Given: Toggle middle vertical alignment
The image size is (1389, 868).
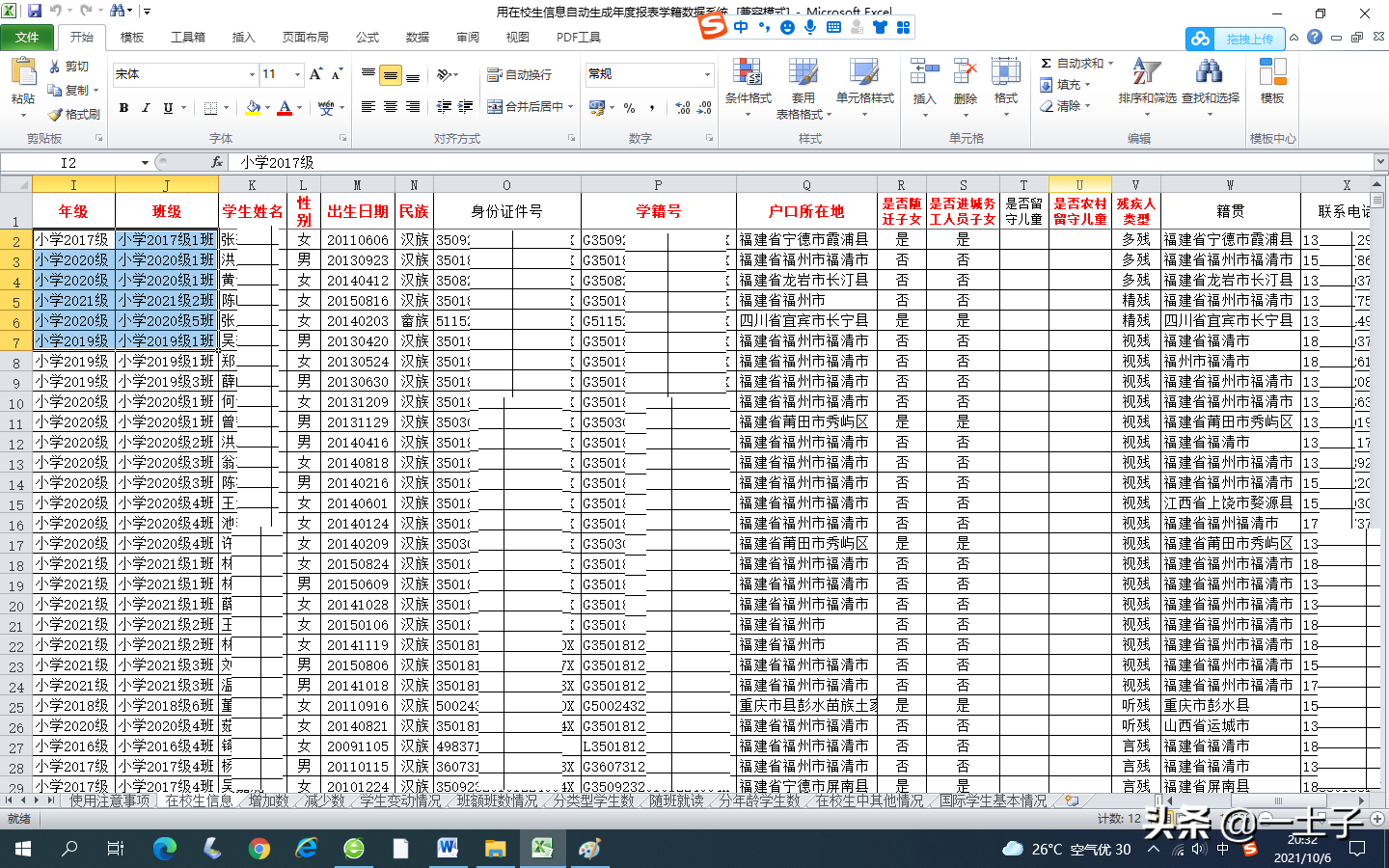Looking at the screenshot, I should tap(391, 74).
